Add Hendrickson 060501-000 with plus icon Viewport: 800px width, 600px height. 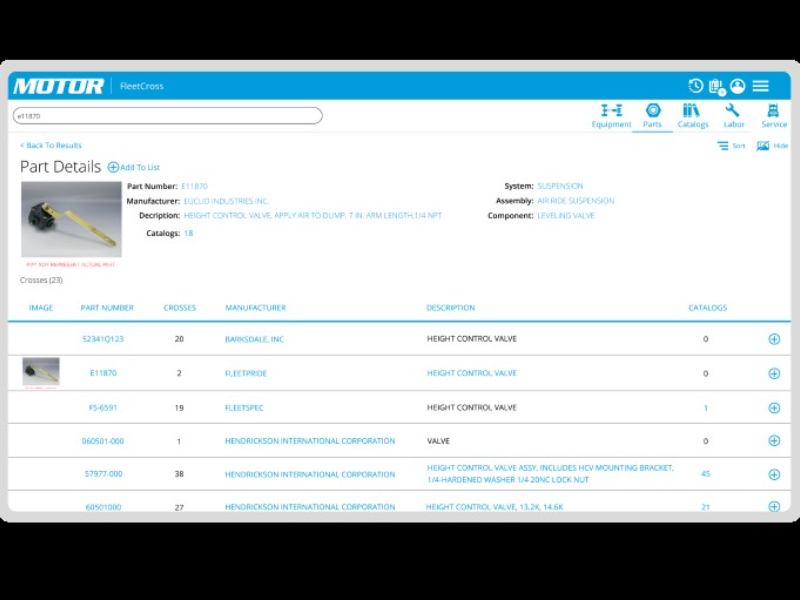[774, 441]
